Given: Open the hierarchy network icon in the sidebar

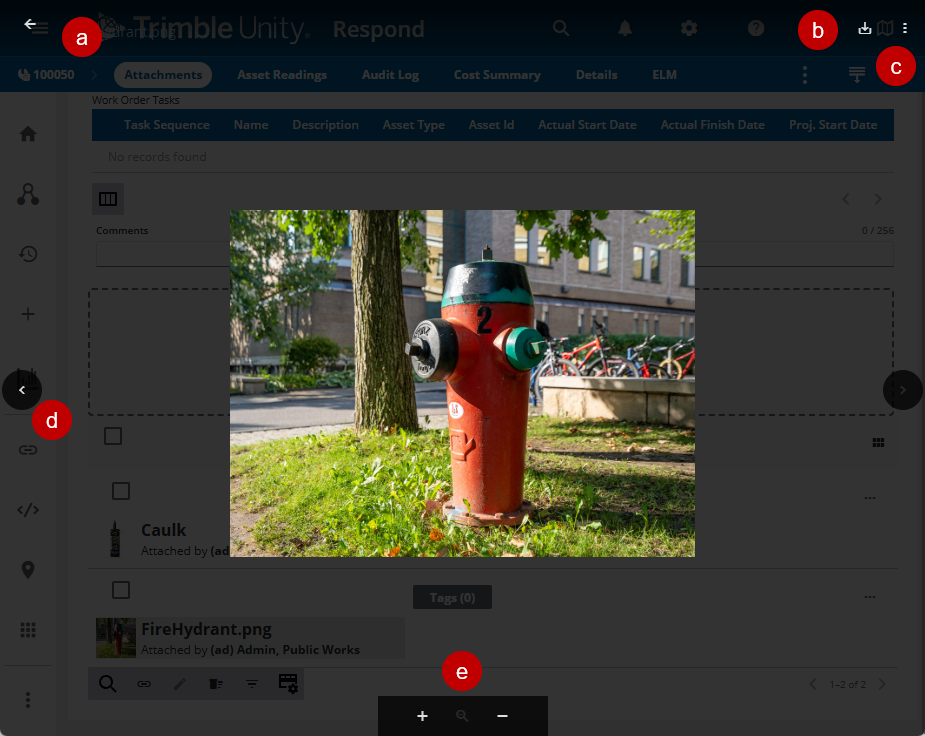Looking at the screenshot, I should pyautogui.click(x=28, y=194).
